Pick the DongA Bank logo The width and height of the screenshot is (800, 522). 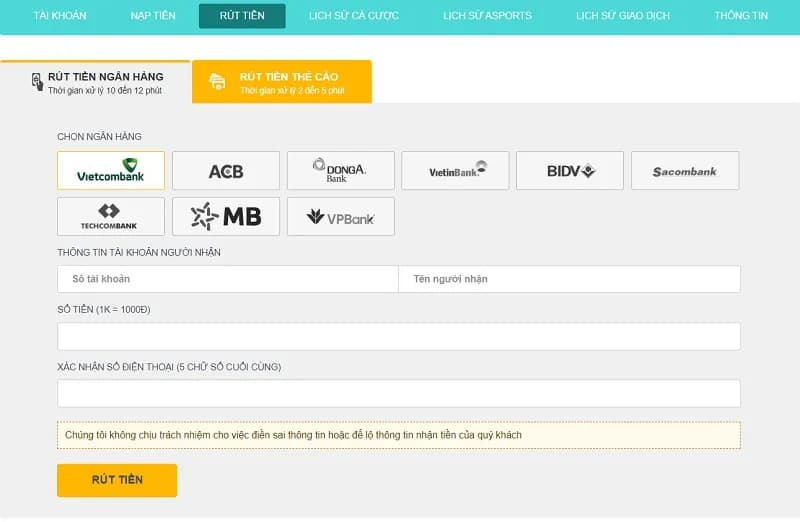[x=340, y=171]
